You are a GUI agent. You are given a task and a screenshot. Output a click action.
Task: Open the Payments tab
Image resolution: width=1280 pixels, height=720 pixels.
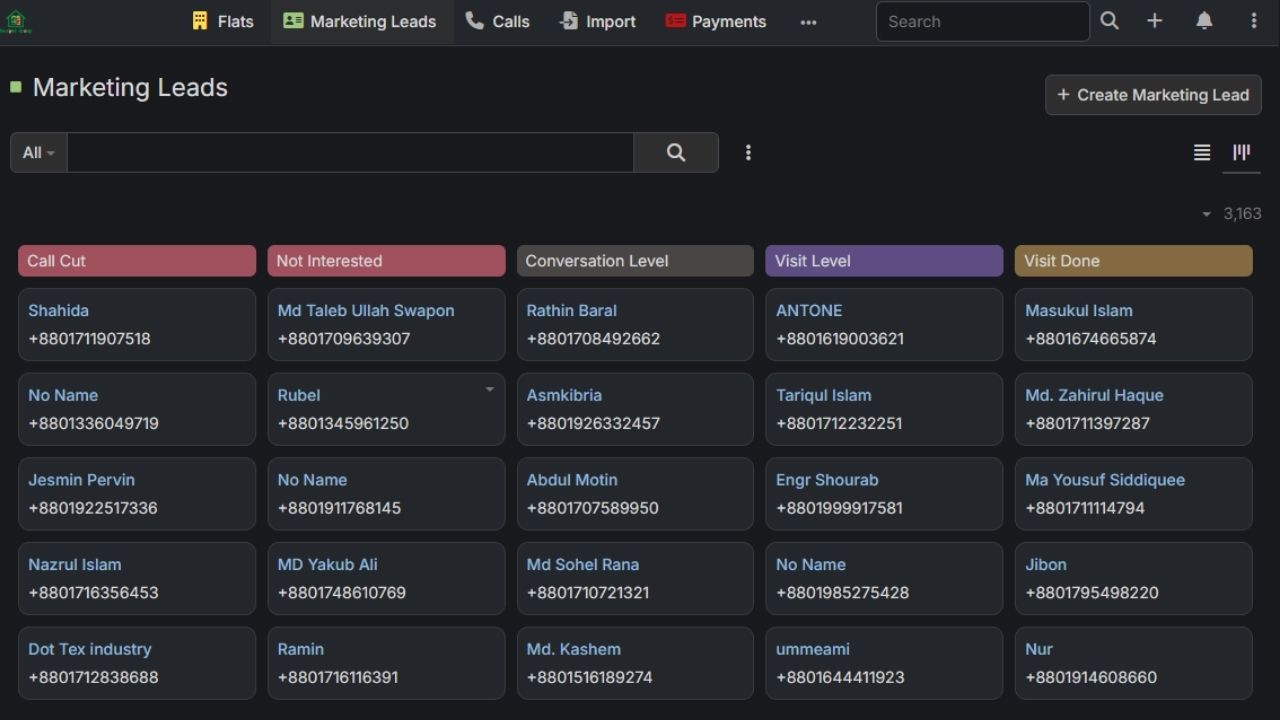tap(716, 21)
